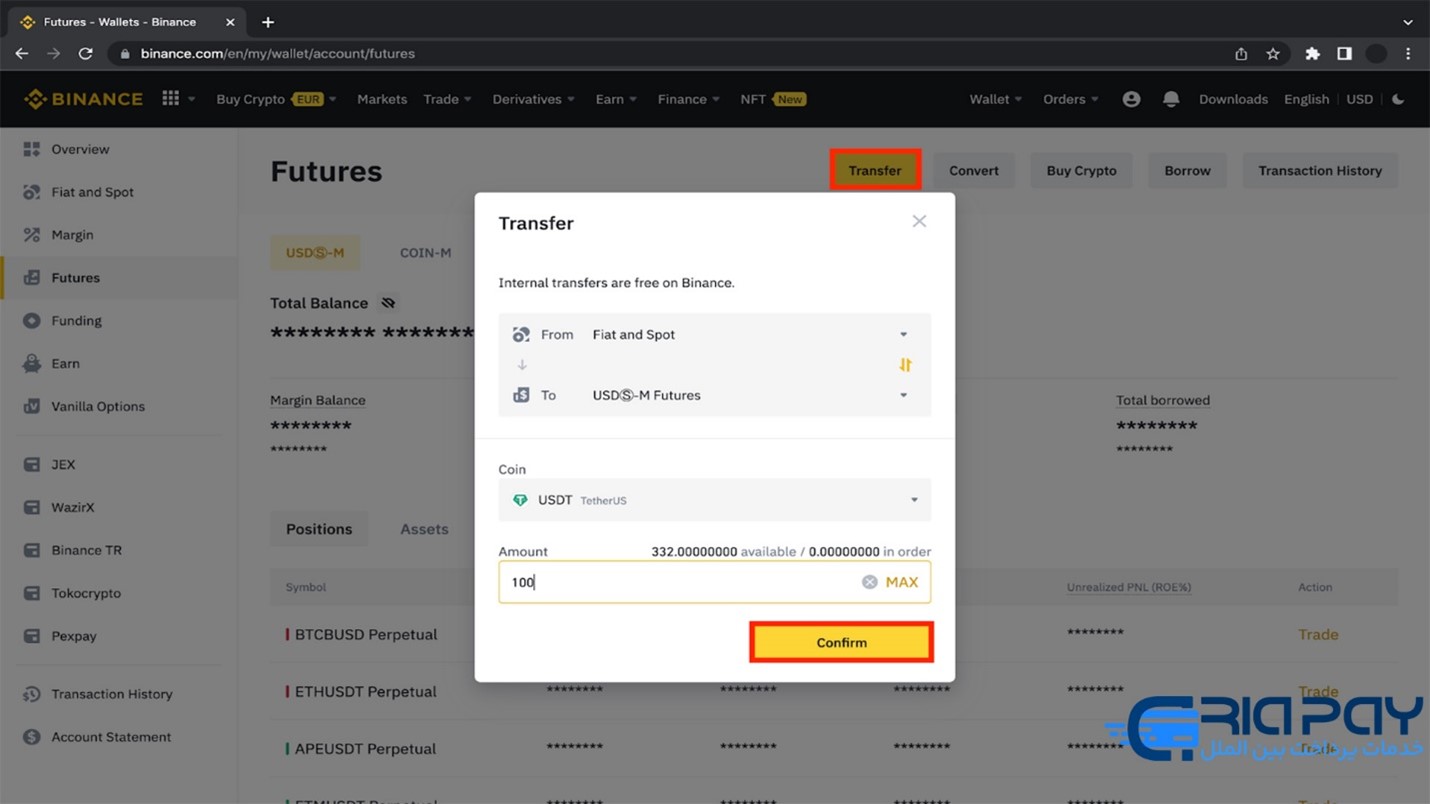Image resolution: width=1430 pixels, height=804 pixels.
Task: Switch to USDⓈ-M tab
Action: tap(315, 253)
